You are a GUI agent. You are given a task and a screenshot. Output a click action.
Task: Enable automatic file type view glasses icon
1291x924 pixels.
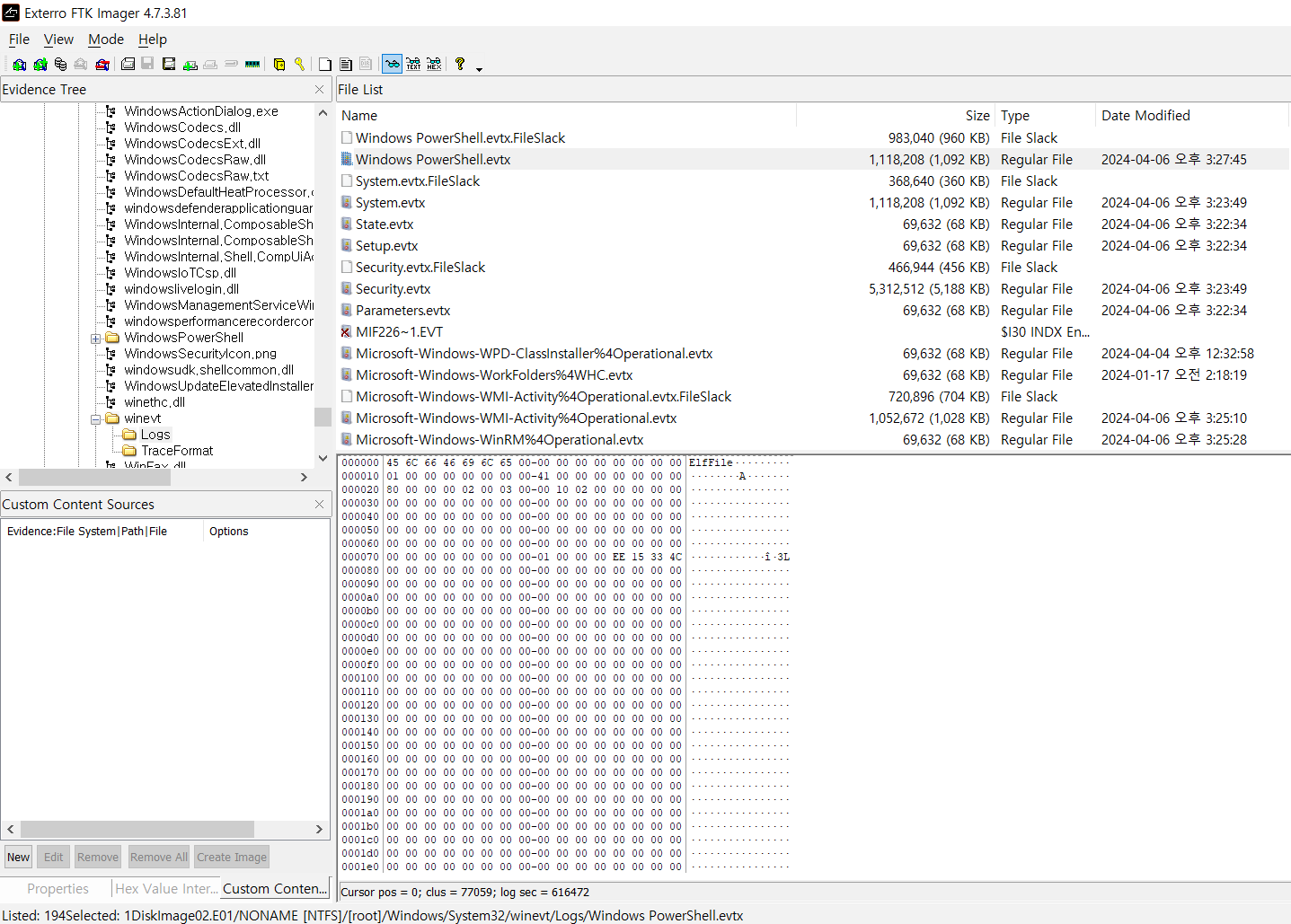392,64
